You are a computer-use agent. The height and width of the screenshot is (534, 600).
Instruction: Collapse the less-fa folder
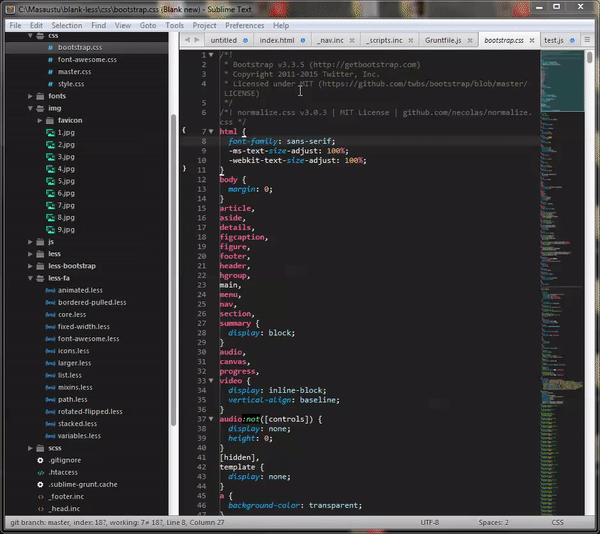click(x=30, y=278)
